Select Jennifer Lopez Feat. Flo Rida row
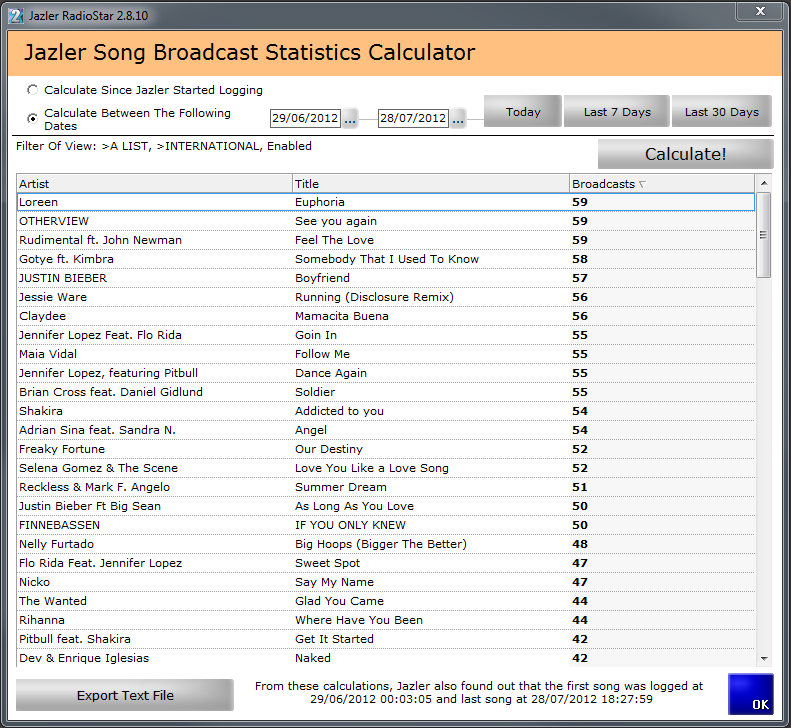The width and height of the screenshot is (791, 728). (386, 335)
